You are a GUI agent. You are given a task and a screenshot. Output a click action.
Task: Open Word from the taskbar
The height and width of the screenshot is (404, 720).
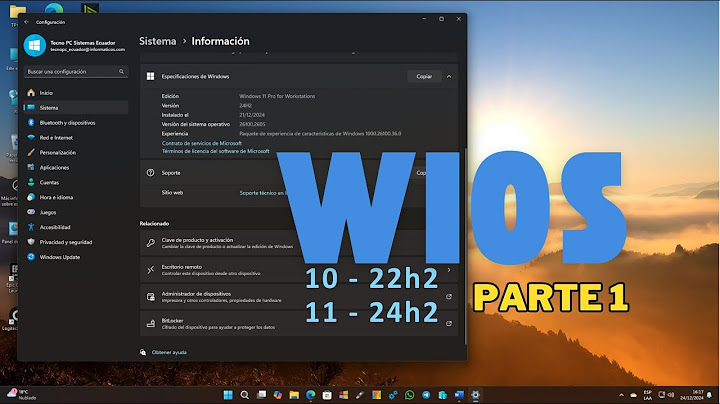(x=459, y=395)
